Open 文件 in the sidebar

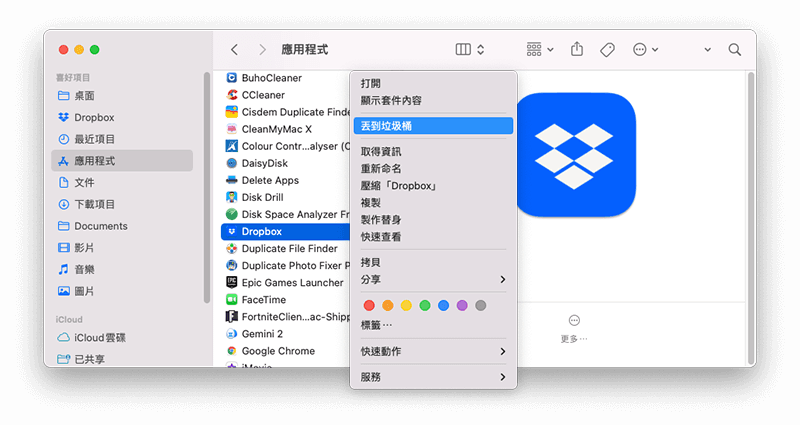pyautogui.click(x=122, y=183)
